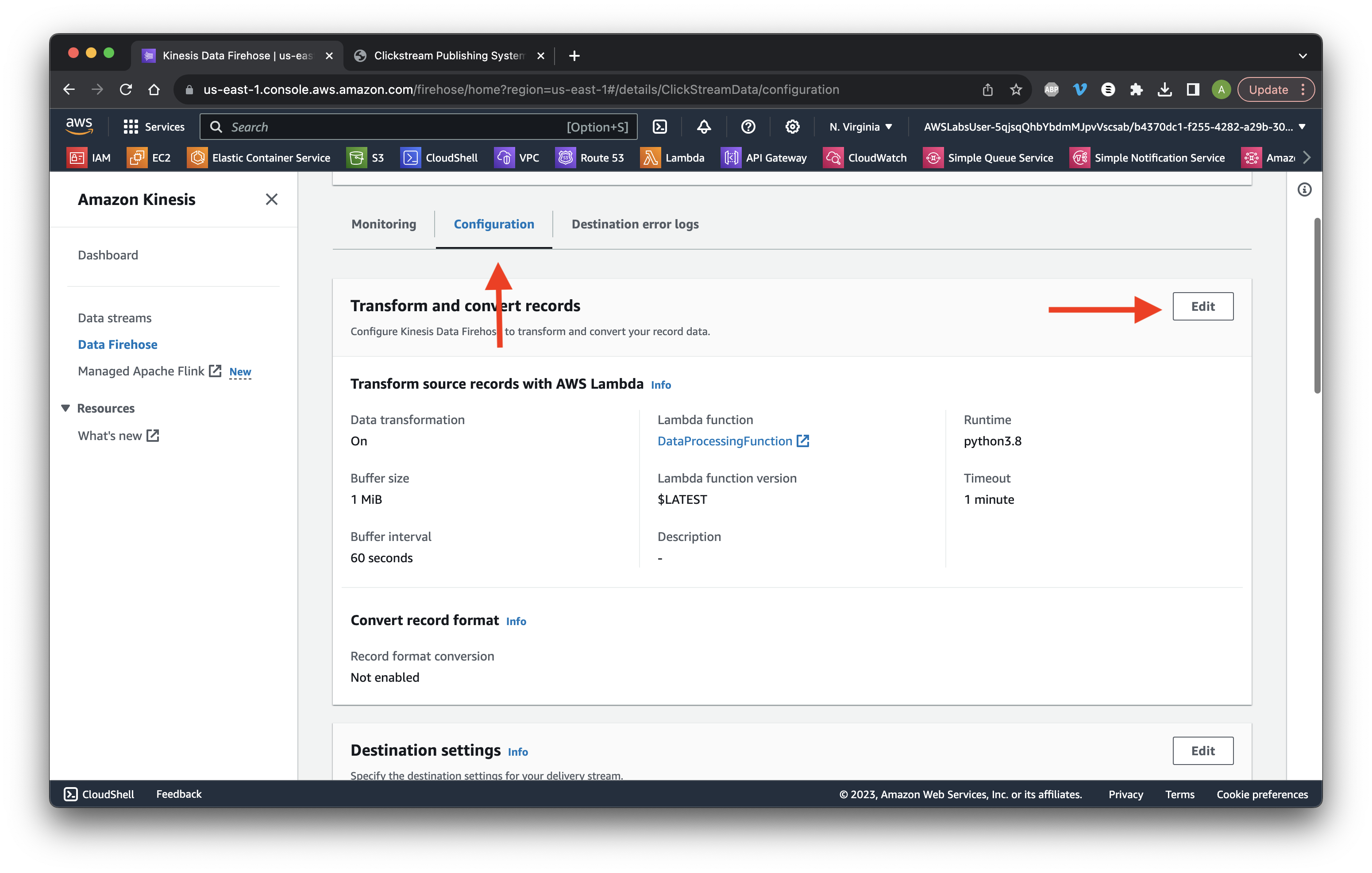Image resolution: width=1372 pixels, height=873 pixels.
Task: Open the help question mark menu
Action: coord(748,127)
